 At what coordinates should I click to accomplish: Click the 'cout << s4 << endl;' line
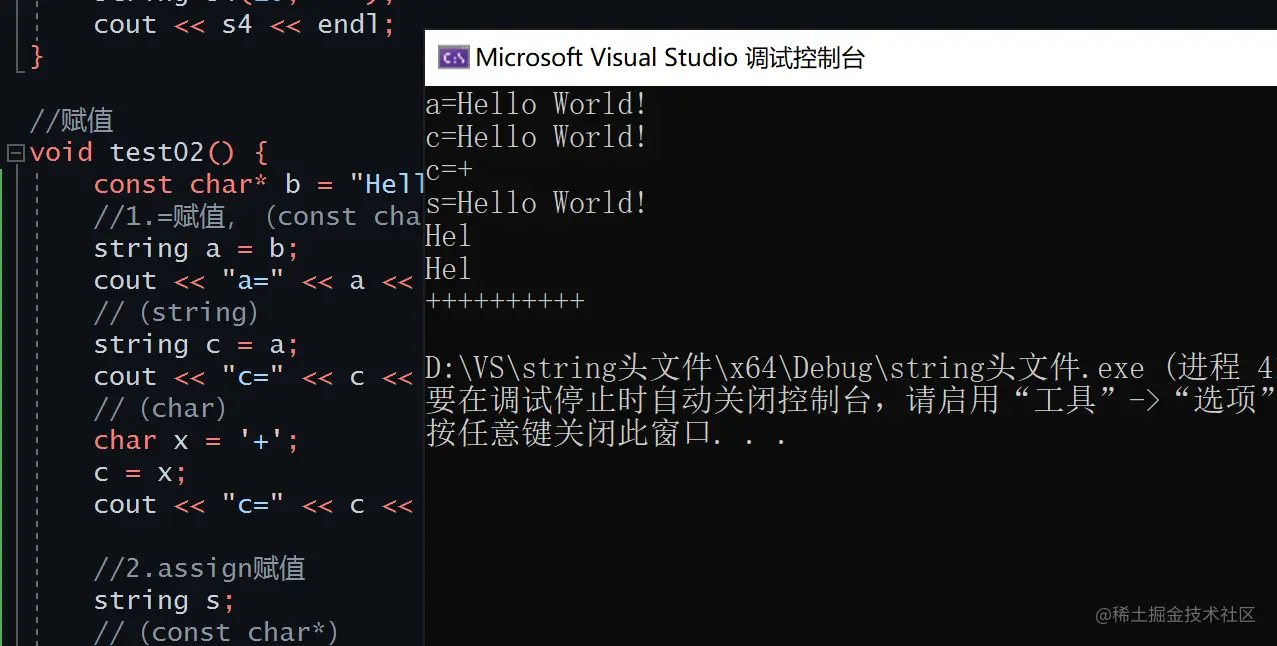tap(244, 24)
